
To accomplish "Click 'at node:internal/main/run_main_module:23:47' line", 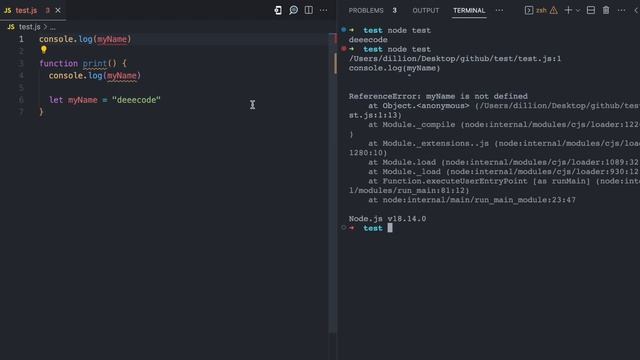I will click(472, 200).
